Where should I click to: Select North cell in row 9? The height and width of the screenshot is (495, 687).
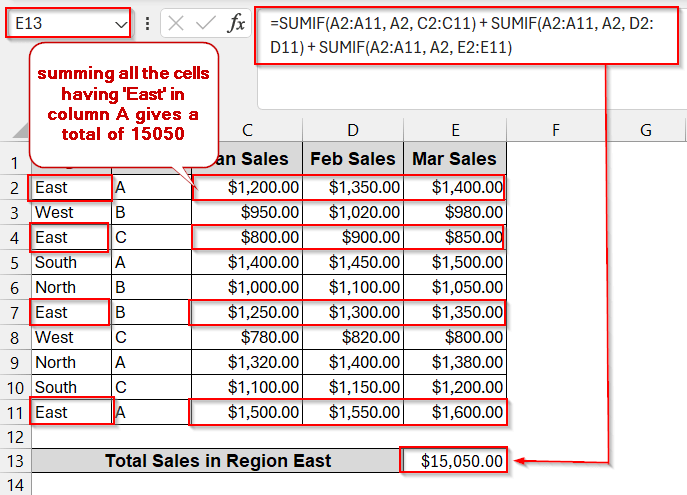pos(71,362)
